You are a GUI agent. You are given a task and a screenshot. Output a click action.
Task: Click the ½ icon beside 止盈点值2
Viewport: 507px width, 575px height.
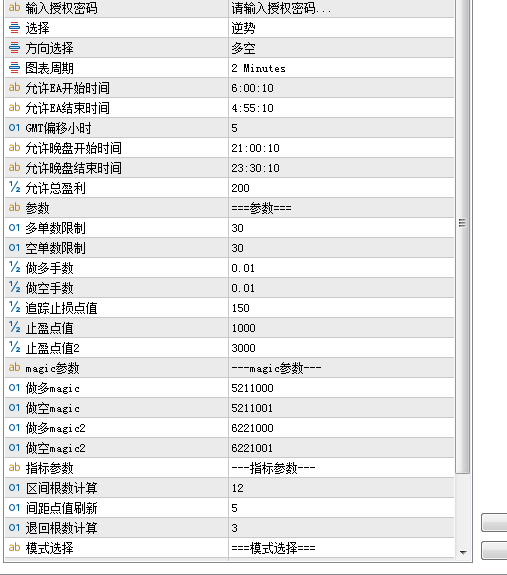click(x=14, y=348)
